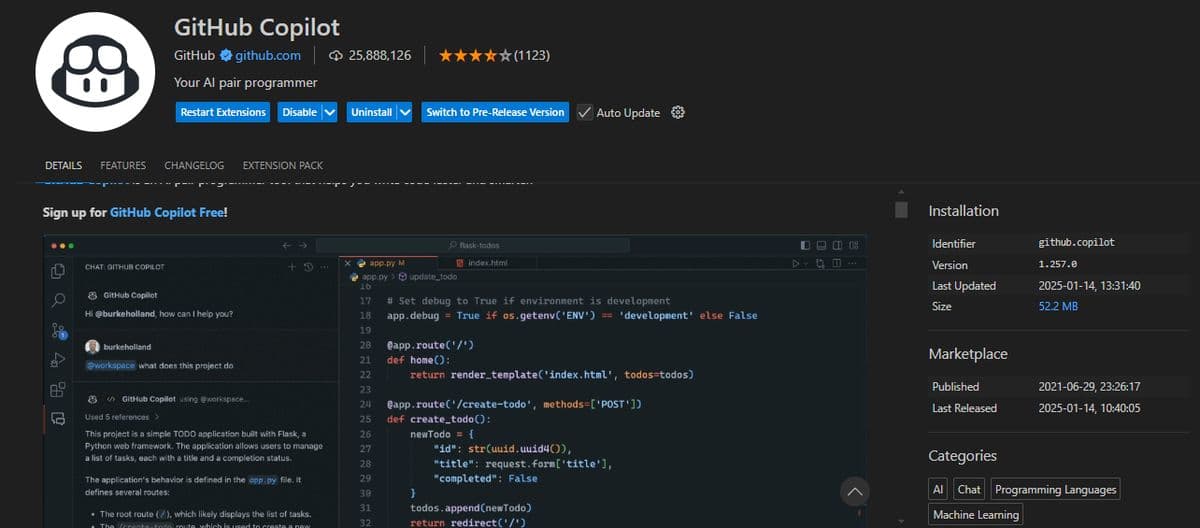The height and width of the screenshot is (528, 1200).
Task: Click the Marketplace section heading
Action: (x=968, y=354)
